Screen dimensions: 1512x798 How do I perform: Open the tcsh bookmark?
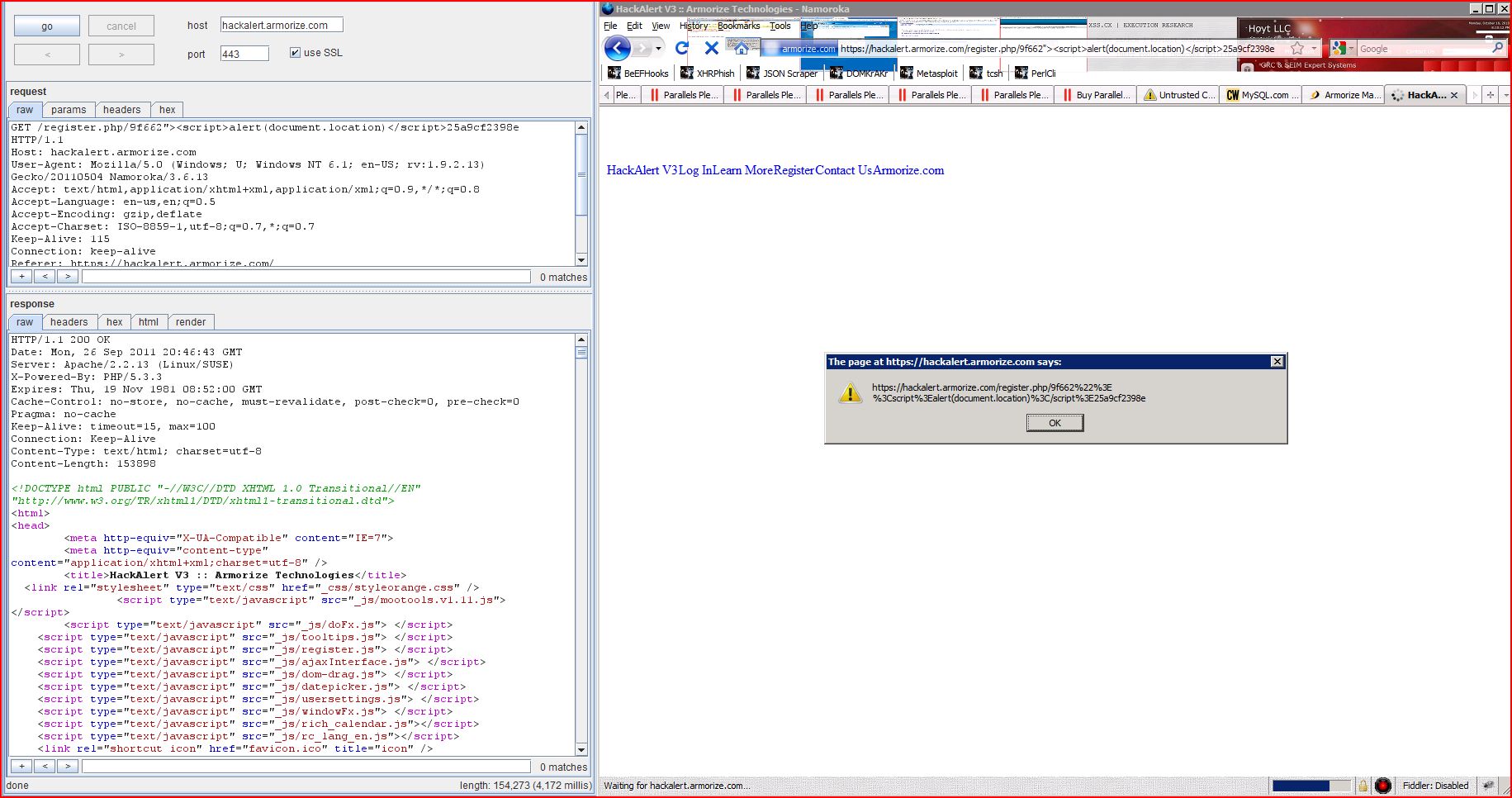click(986, 74)
